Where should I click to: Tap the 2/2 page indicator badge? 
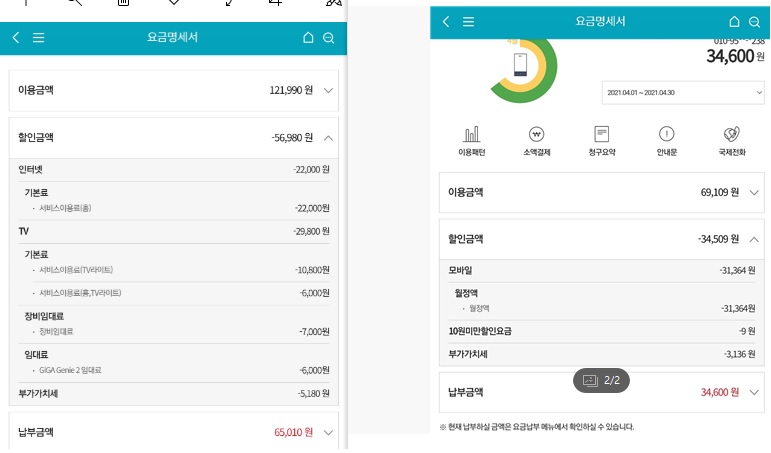601,380
